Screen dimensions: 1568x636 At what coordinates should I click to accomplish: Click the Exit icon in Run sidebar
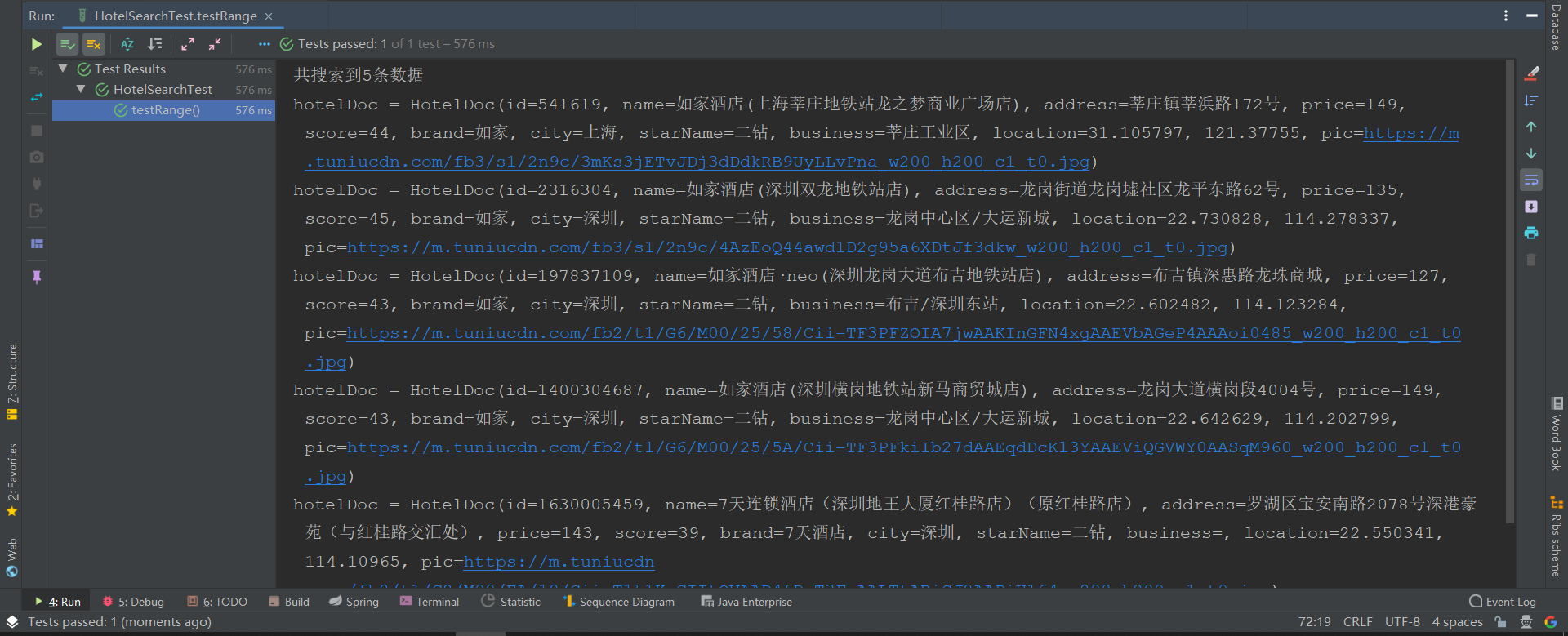[36, 211]
